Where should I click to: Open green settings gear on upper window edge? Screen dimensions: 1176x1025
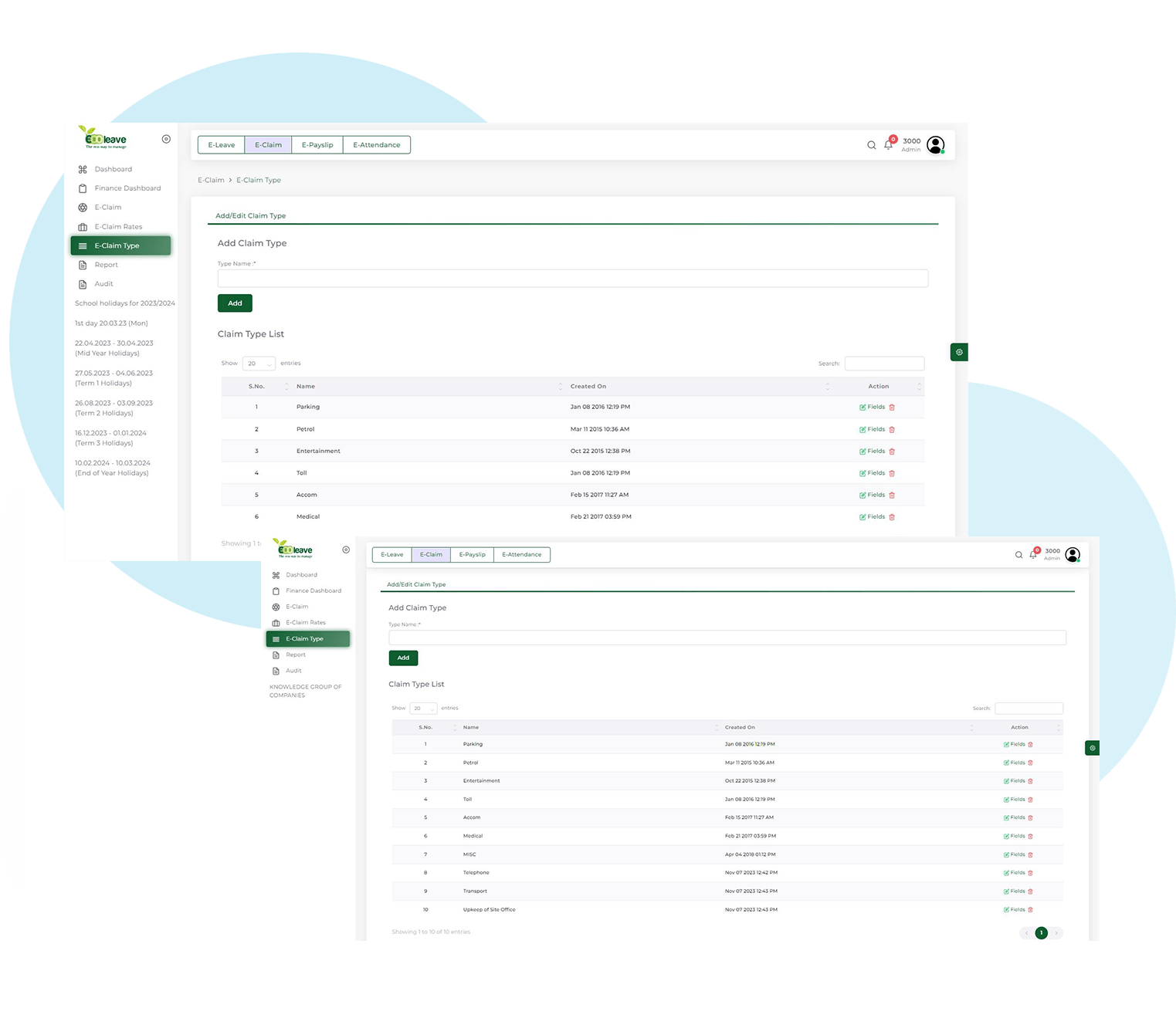pyautogui.click(x=959, y=352)
